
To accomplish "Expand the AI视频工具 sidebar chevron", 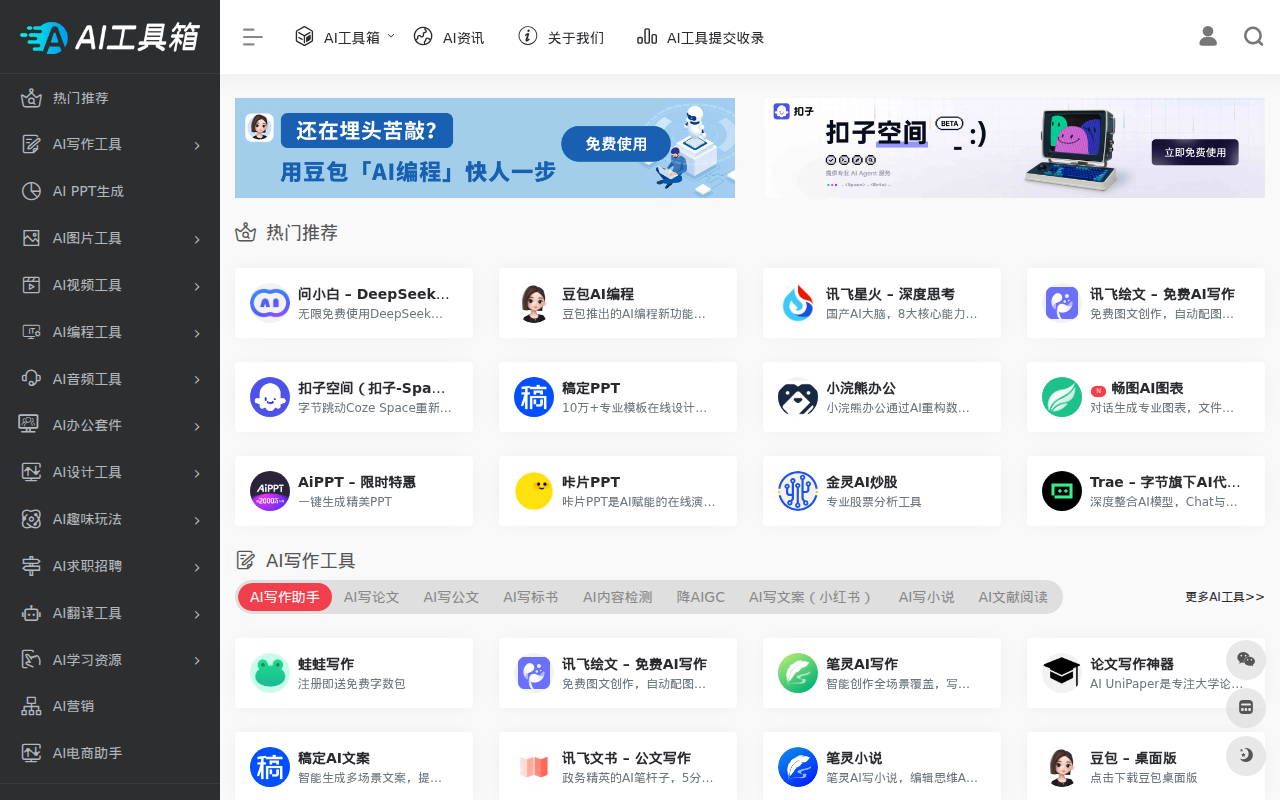I will [x=197, y=286].
